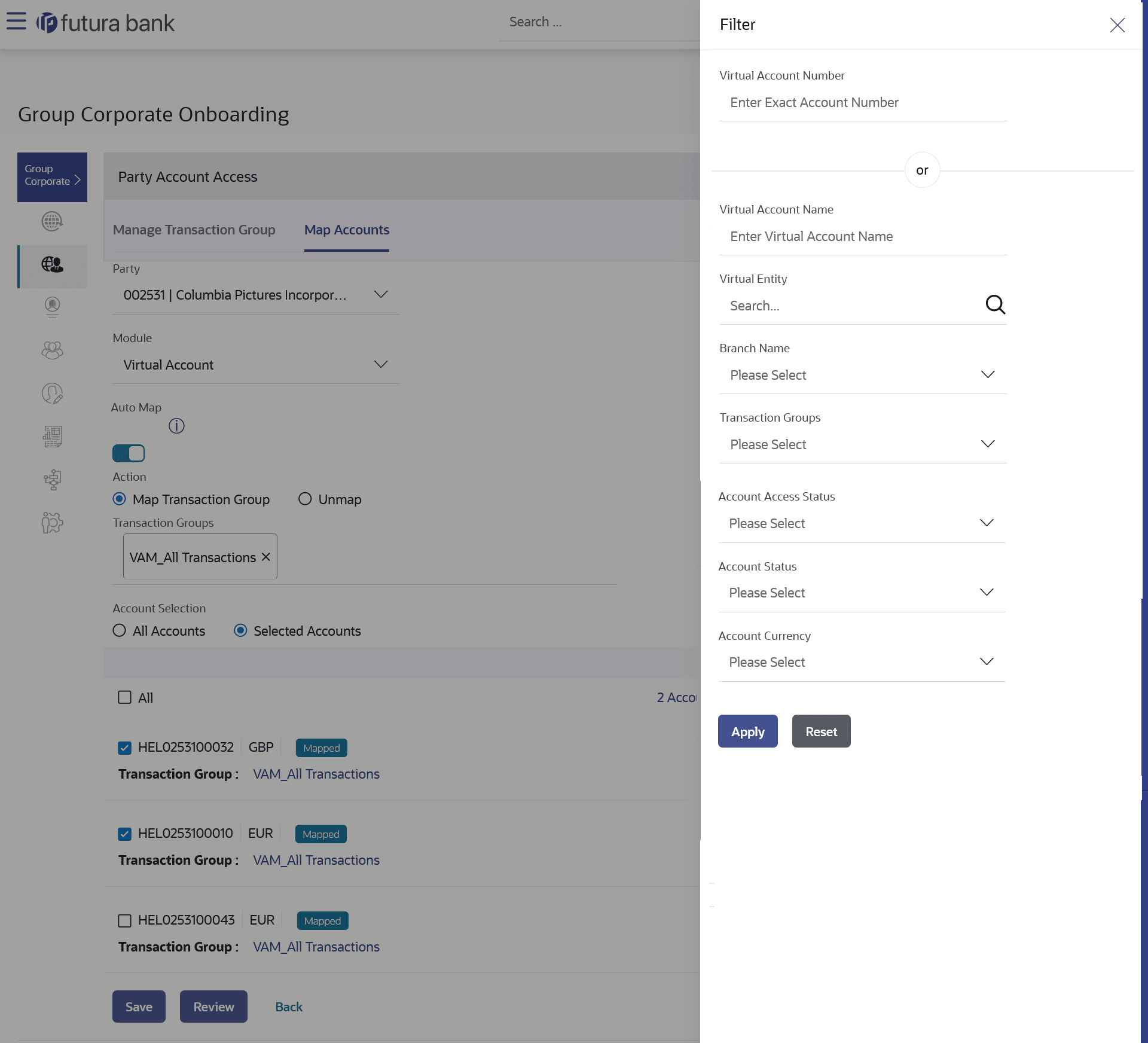1148x1043 pixels.
Task: Open the Account Currency dropdown
Action: click(861, 662)
